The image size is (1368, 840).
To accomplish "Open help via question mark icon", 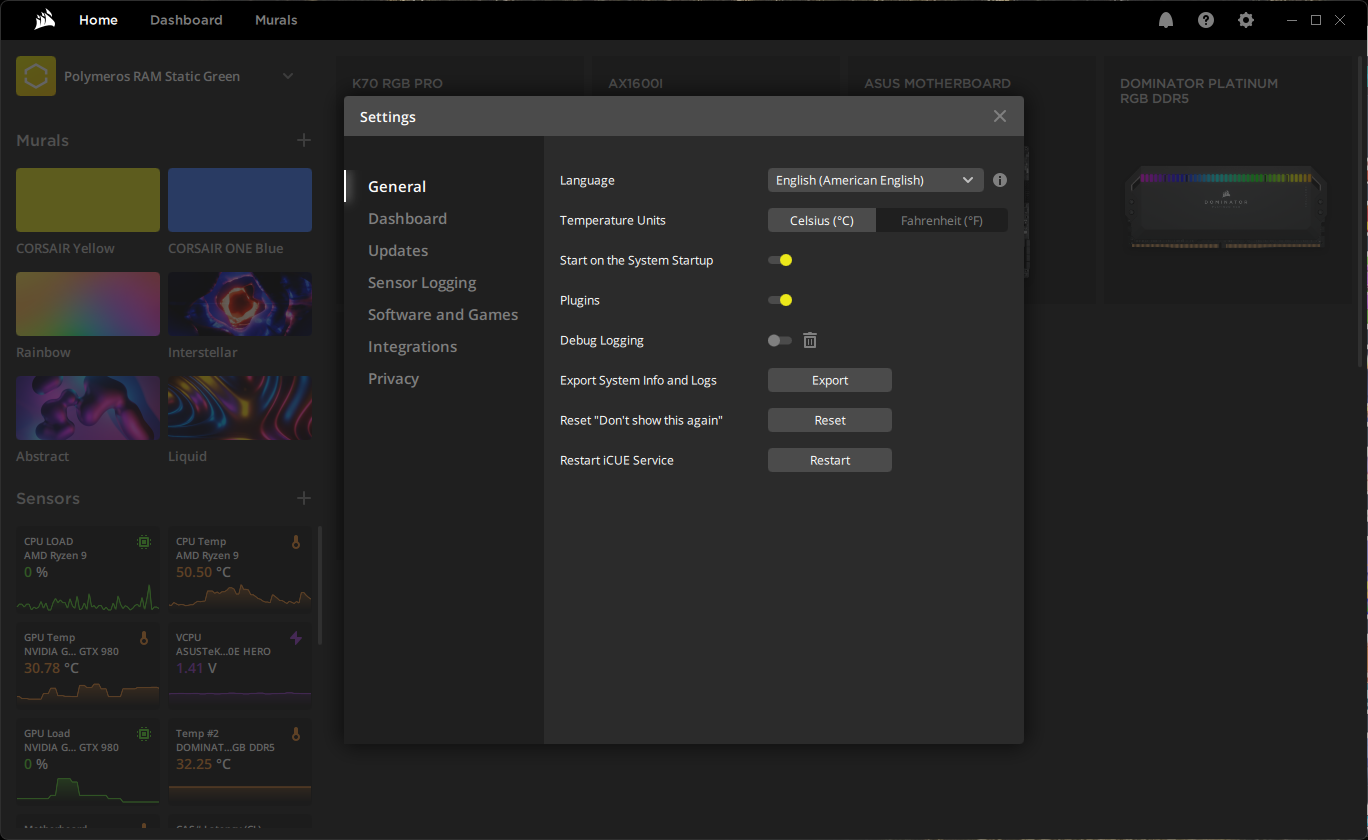I will tap(1206, 20).
